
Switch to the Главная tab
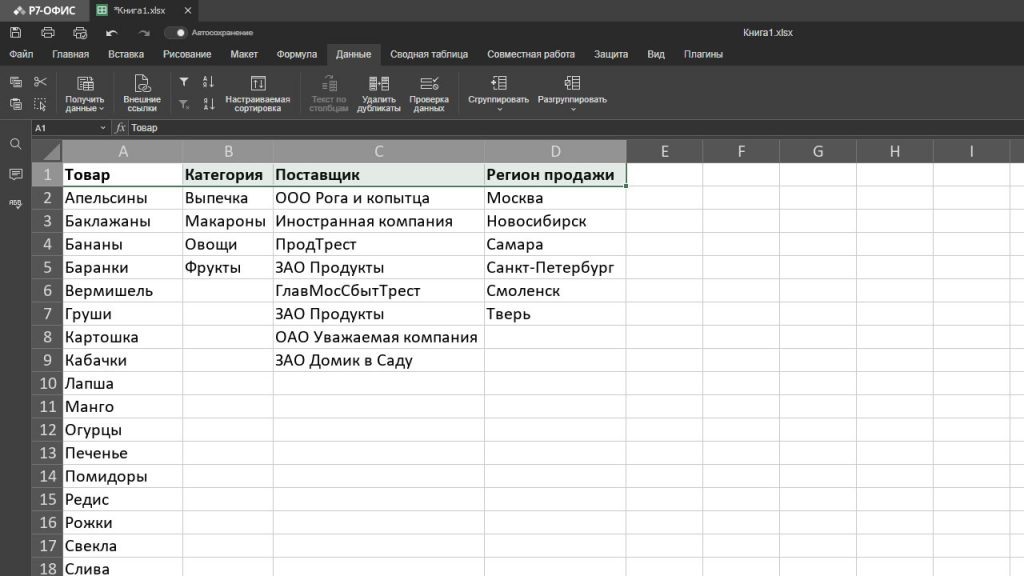71,54
